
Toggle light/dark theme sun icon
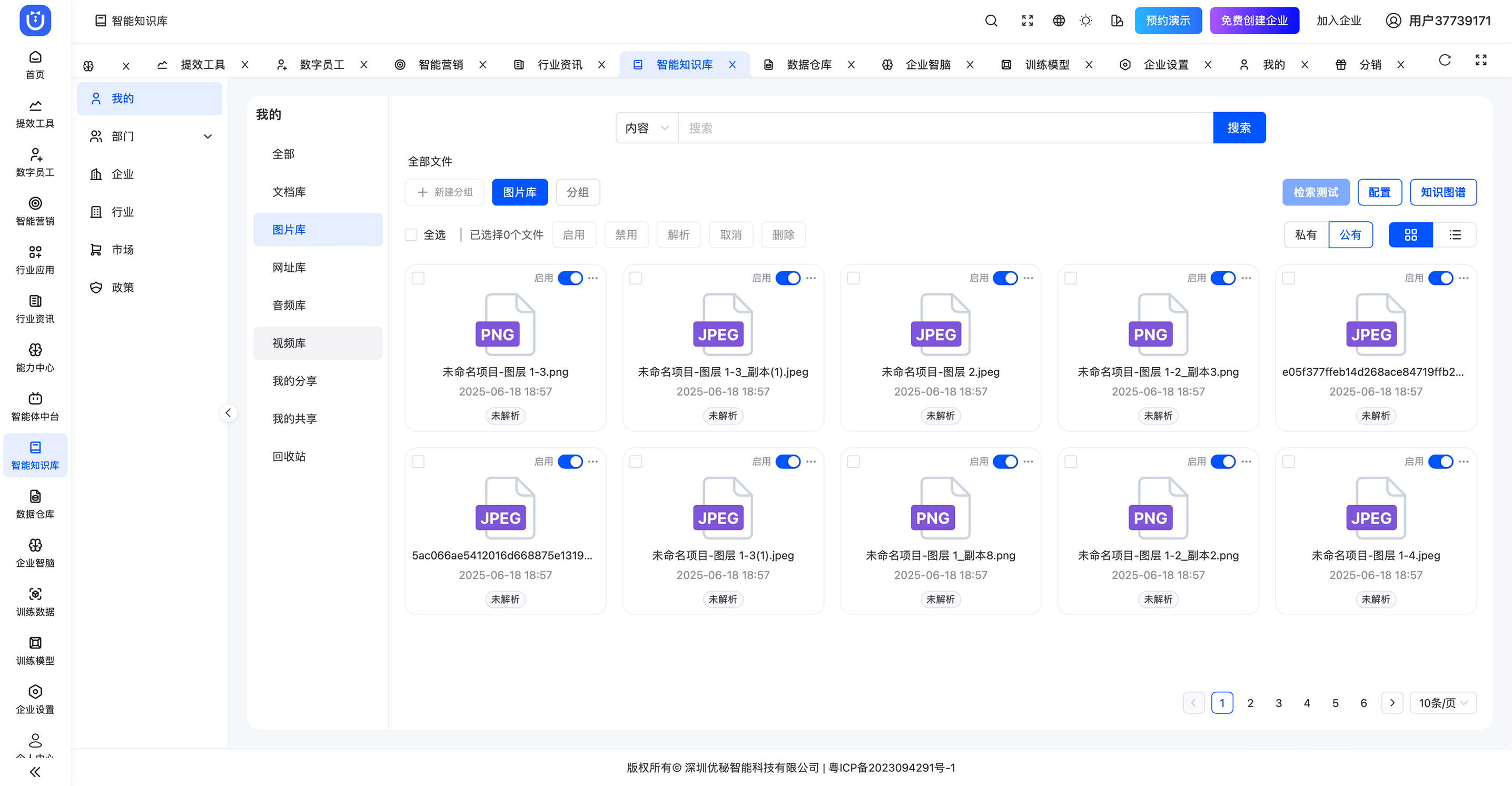pyautogui.click(x=1086, y=21)
